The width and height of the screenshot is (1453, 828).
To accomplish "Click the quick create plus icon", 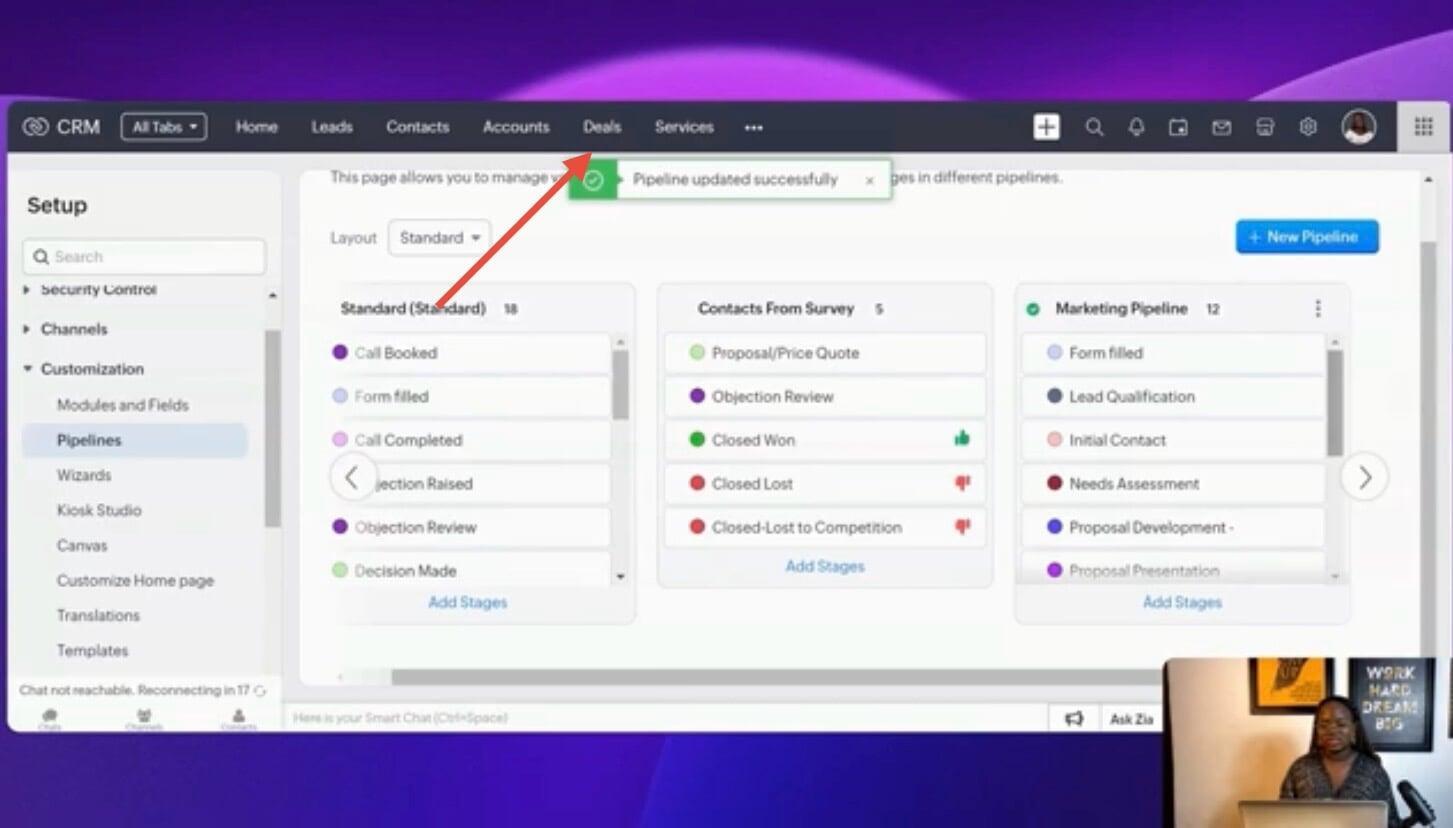I will [1046, 127].
